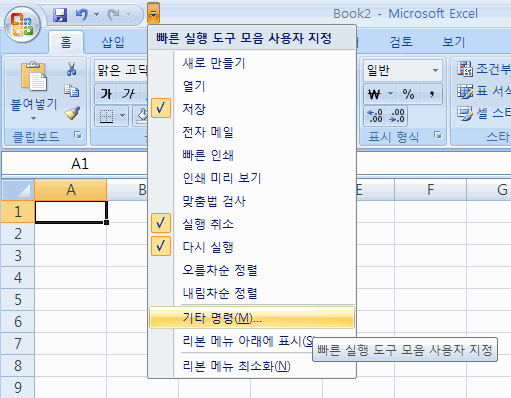Uncheck 실행 취소 in Quick Access menu
511x398 pixels.
pyautogui.click(x=252, y=224)
